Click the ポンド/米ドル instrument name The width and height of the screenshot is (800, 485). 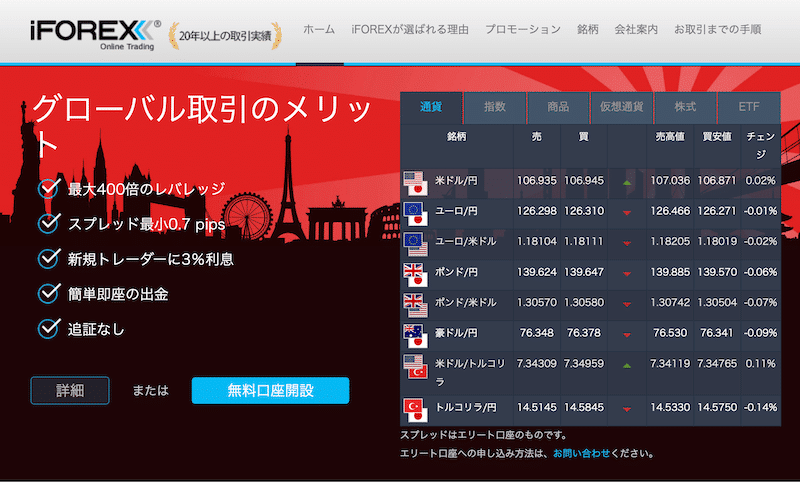[x=465, y=302]
